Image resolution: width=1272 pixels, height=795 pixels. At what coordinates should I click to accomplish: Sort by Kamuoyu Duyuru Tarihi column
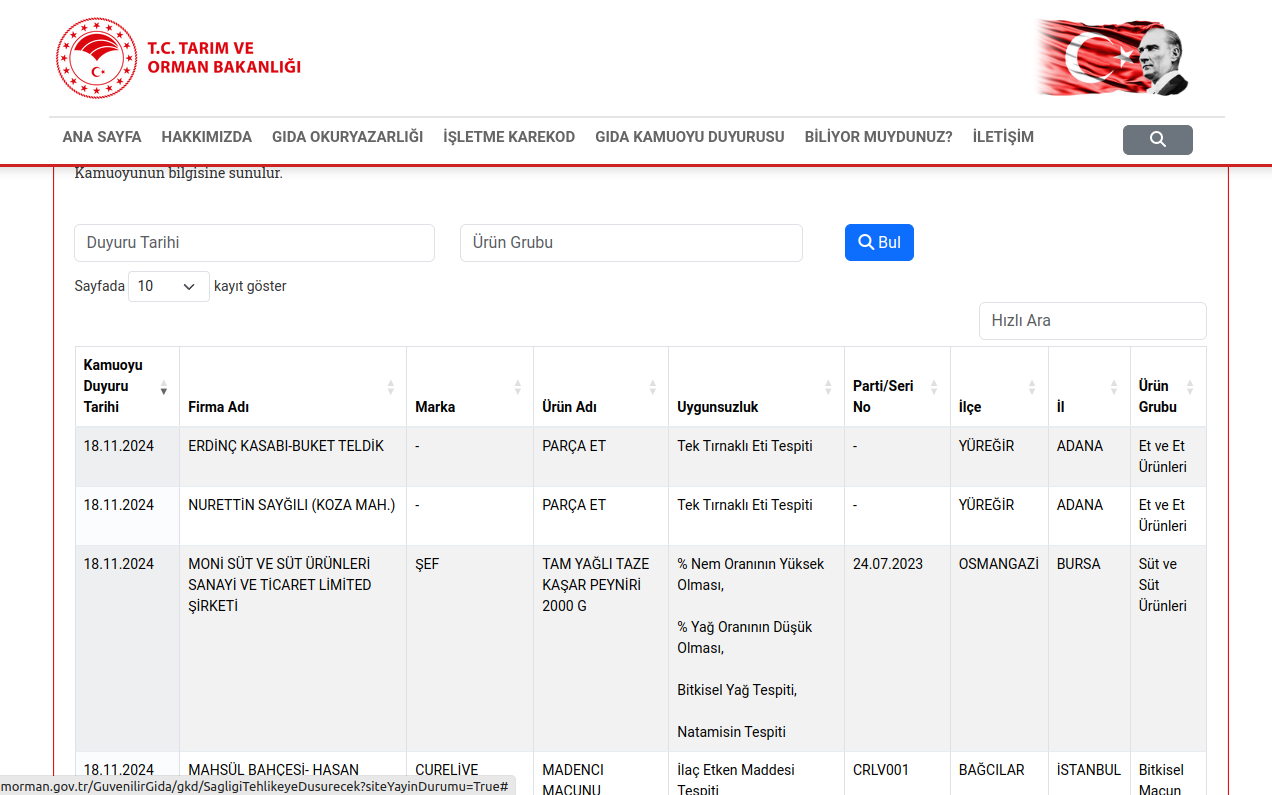point(127,387)
